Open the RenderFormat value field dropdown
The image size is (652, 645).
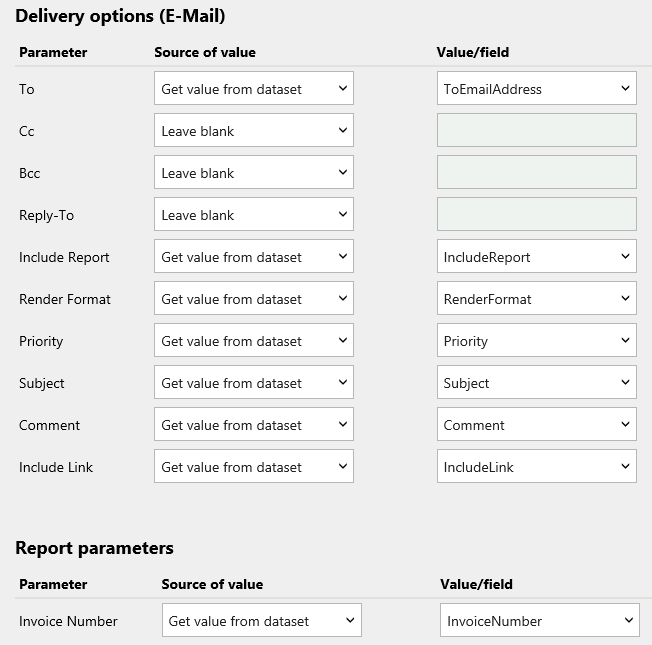coord(536,299)
